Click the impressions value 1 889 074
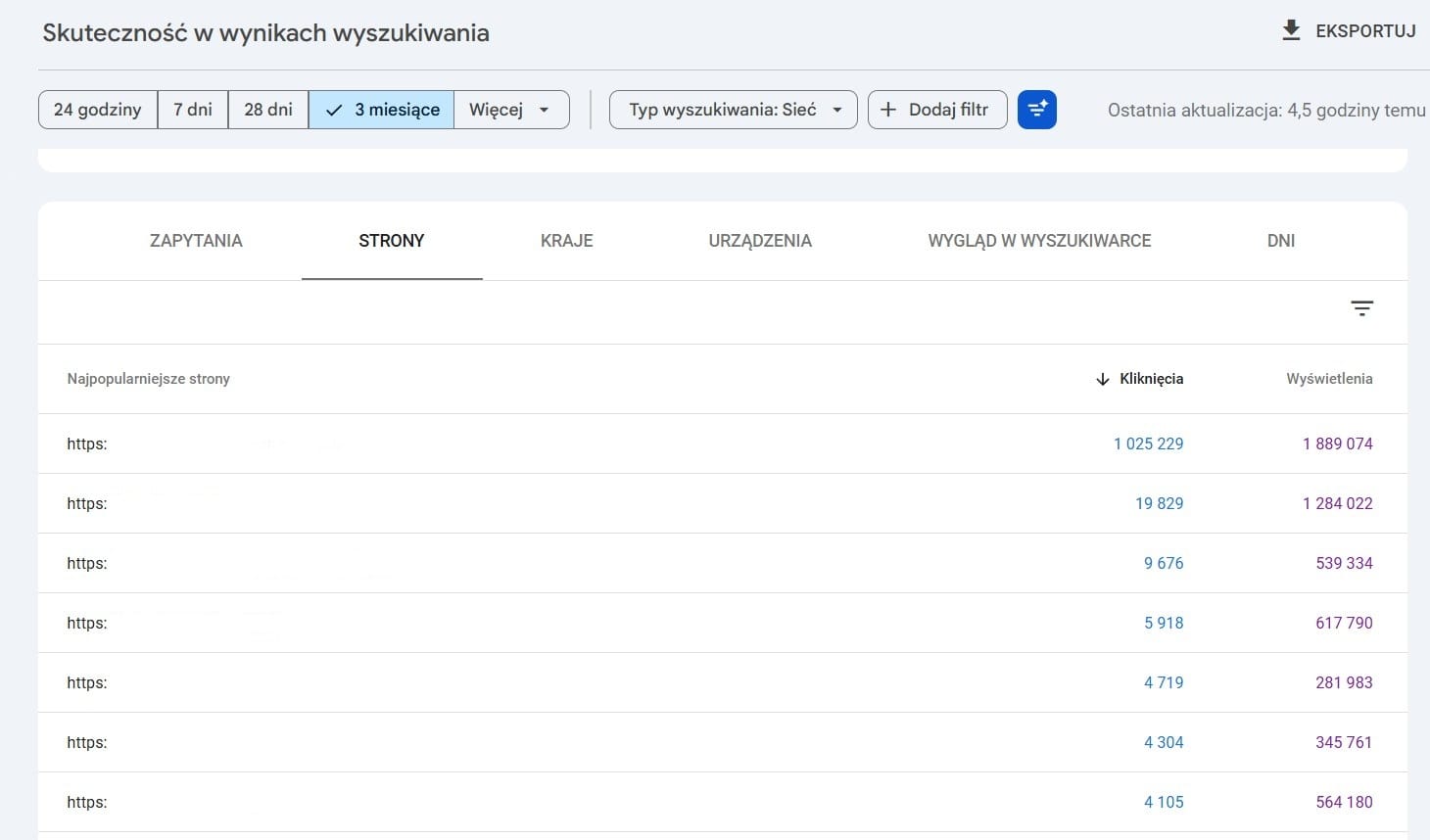This screenshot has width=1430, height=840. point(1337,443)
